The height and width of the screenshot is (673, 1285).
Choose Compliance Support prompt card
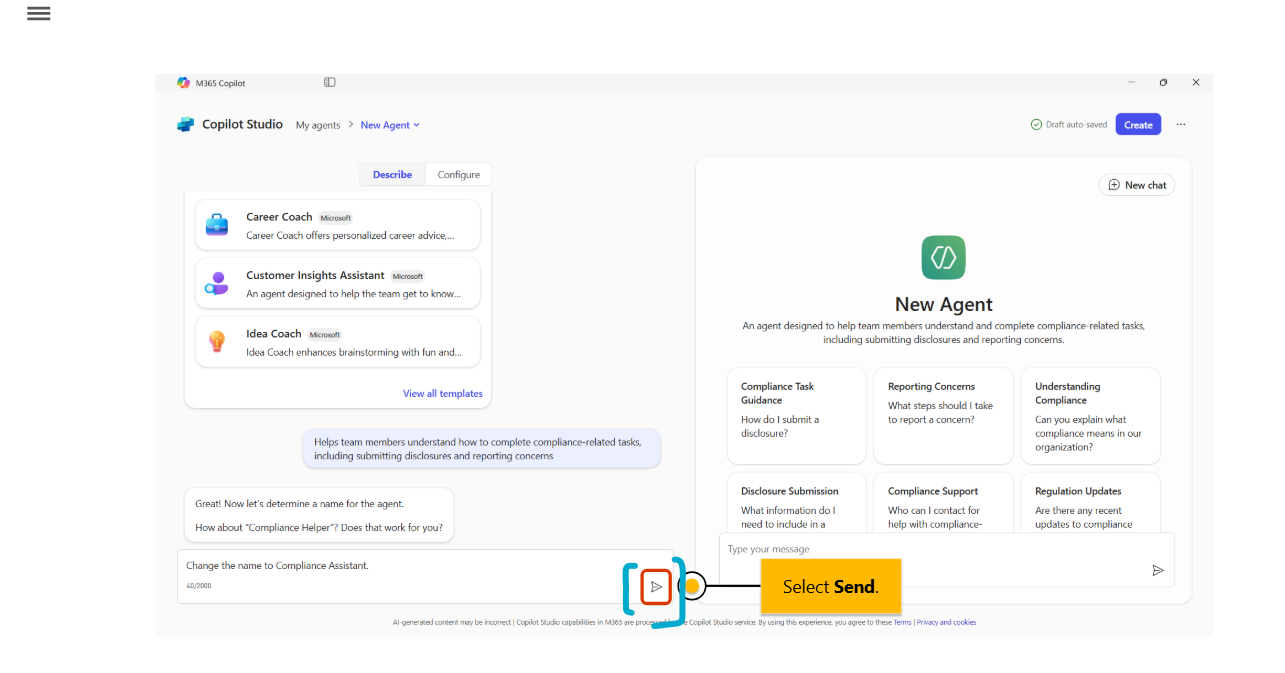[x=943, y=503]
